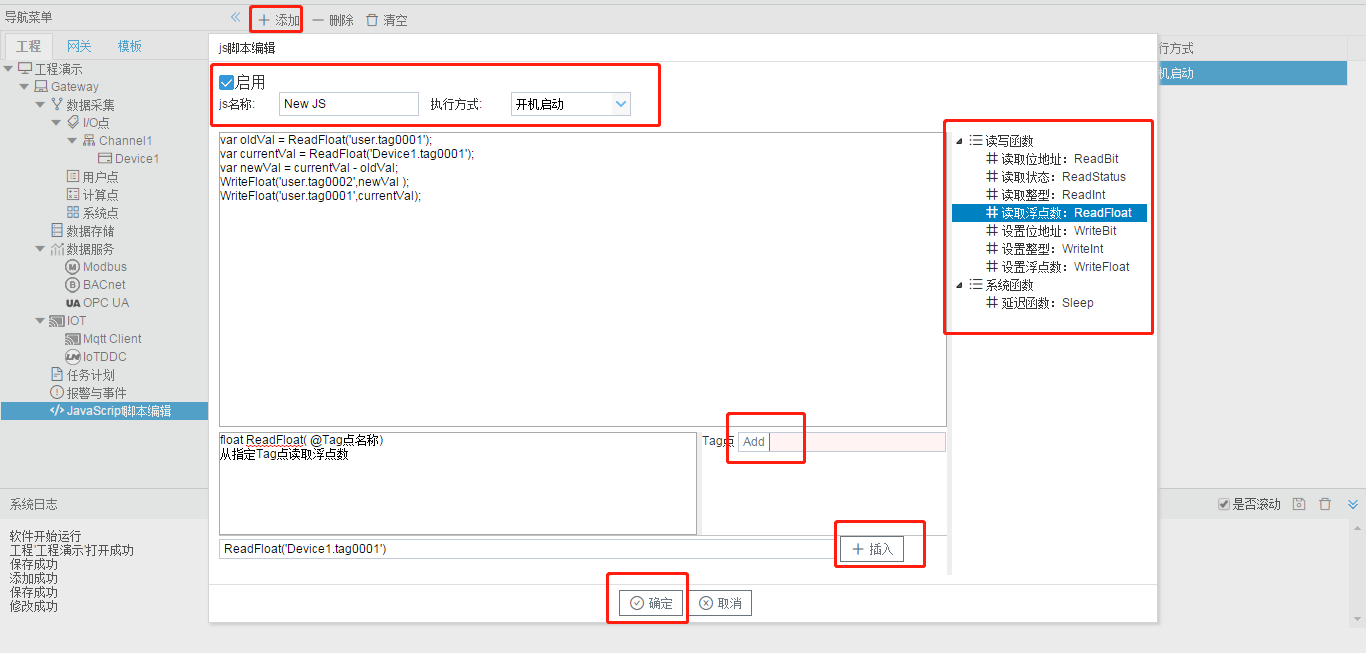Screen dimensions: 1366x653
Task: Collapse the 工程演示 tree node
Action: pos(9,69)
